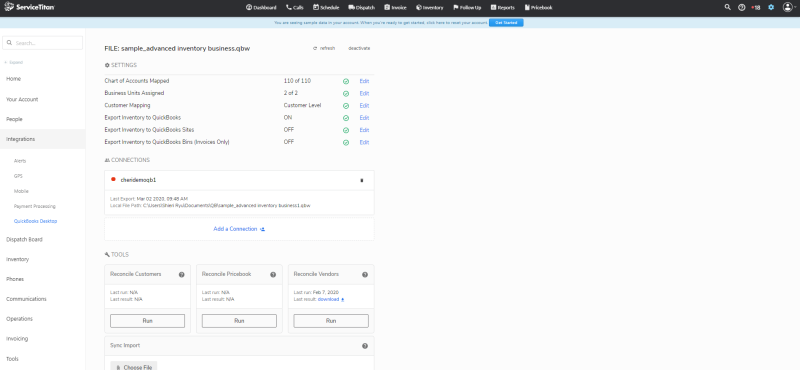This screenshot has height=370, width=800.
Task: Edit Chart of Accounts Mapped setting
Action: pyautogui.click(x=364, y=81)
